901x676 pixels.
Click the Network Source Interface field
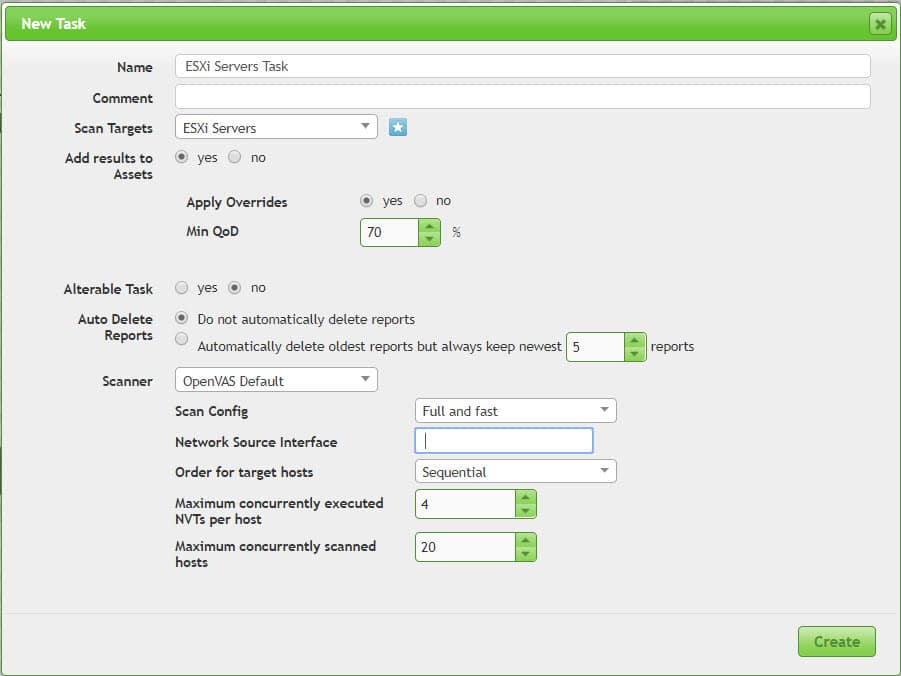coord(503,440)
